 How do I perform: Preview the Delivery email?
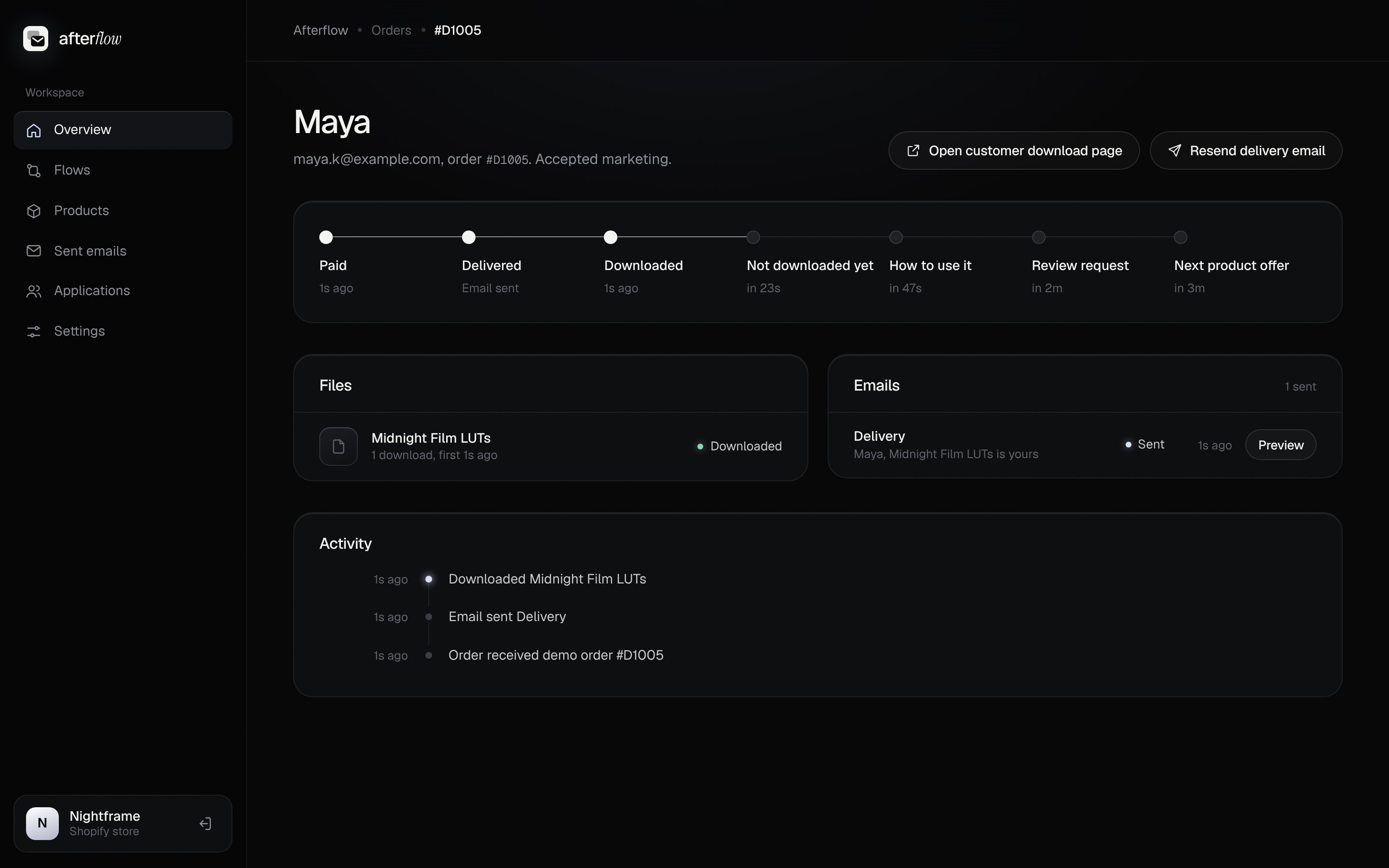1280,445
